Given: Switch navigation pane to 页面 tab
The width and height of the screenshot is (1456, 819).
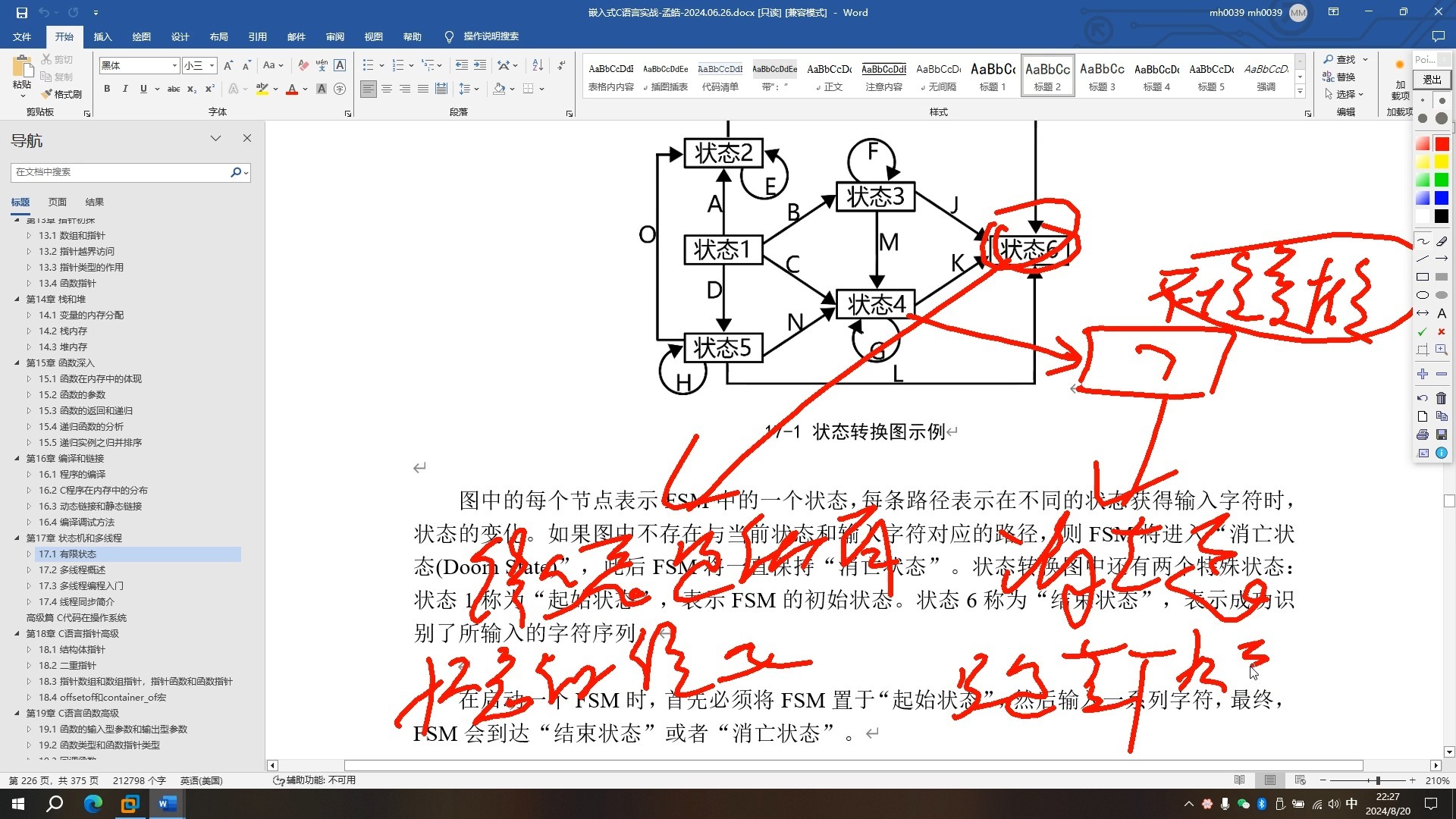Looking at the screenshot, I should [x=58, y=202].
